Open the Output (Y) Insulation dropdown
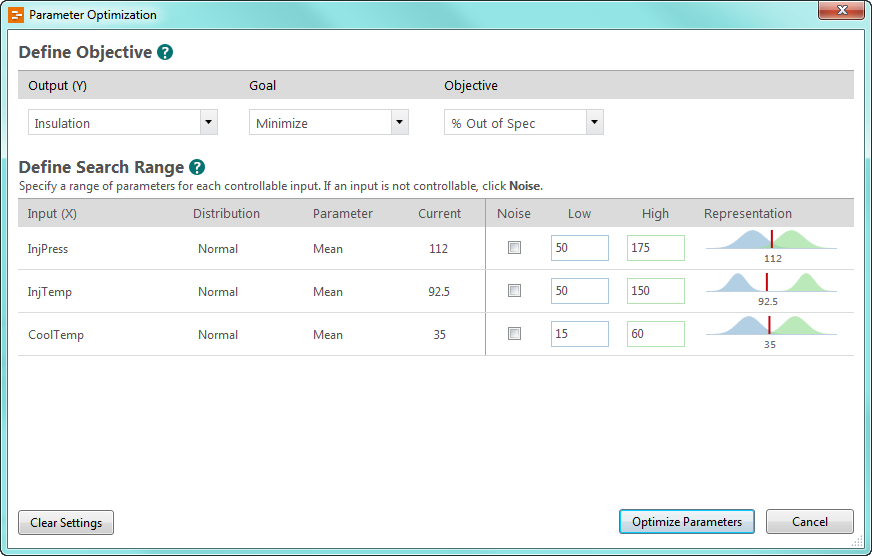This screenshot has width=872, height=556. click(208, 123)
